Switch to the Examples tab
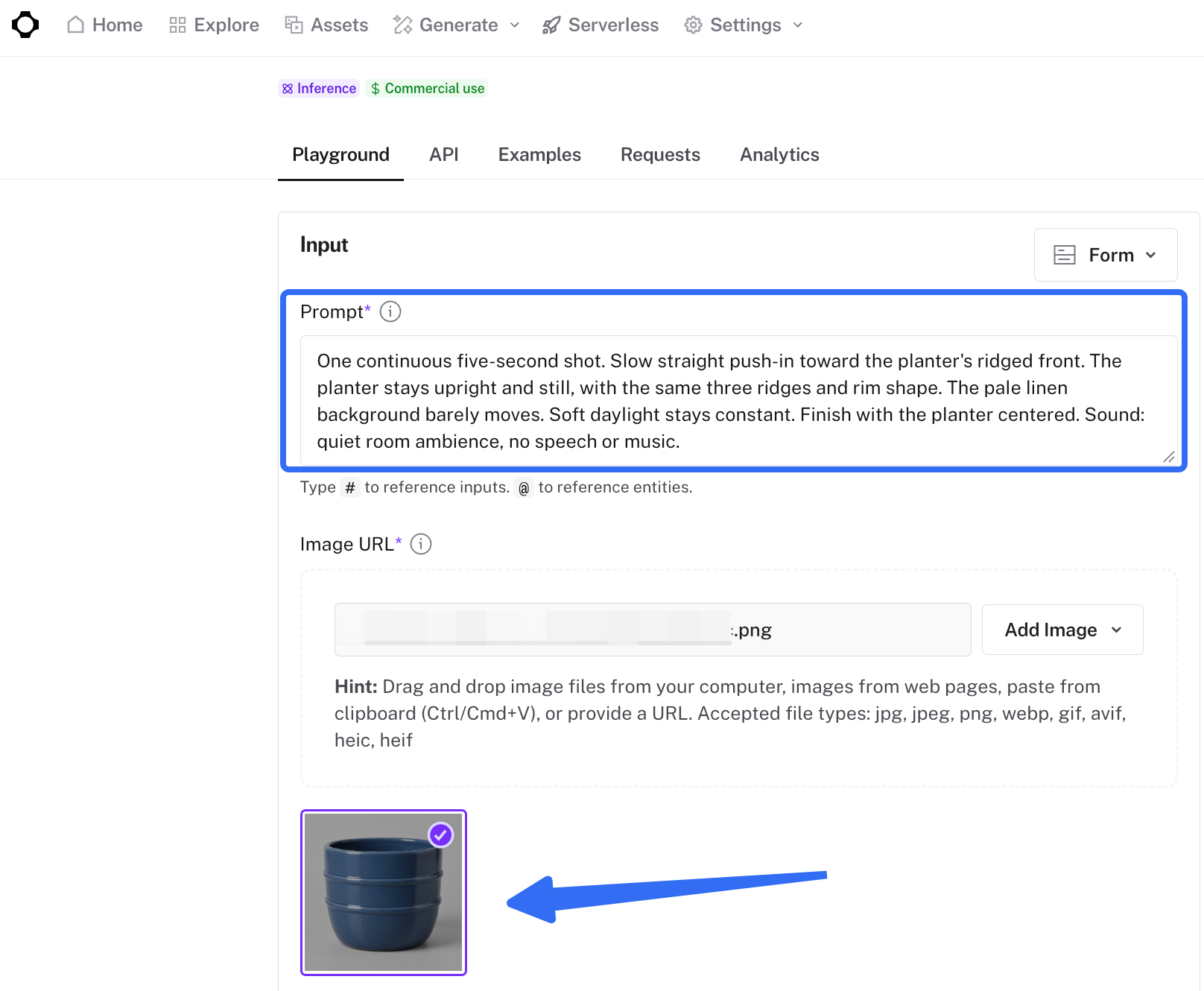The width and height of the screenshot is (1204, 991). click(x=539, y=154)
